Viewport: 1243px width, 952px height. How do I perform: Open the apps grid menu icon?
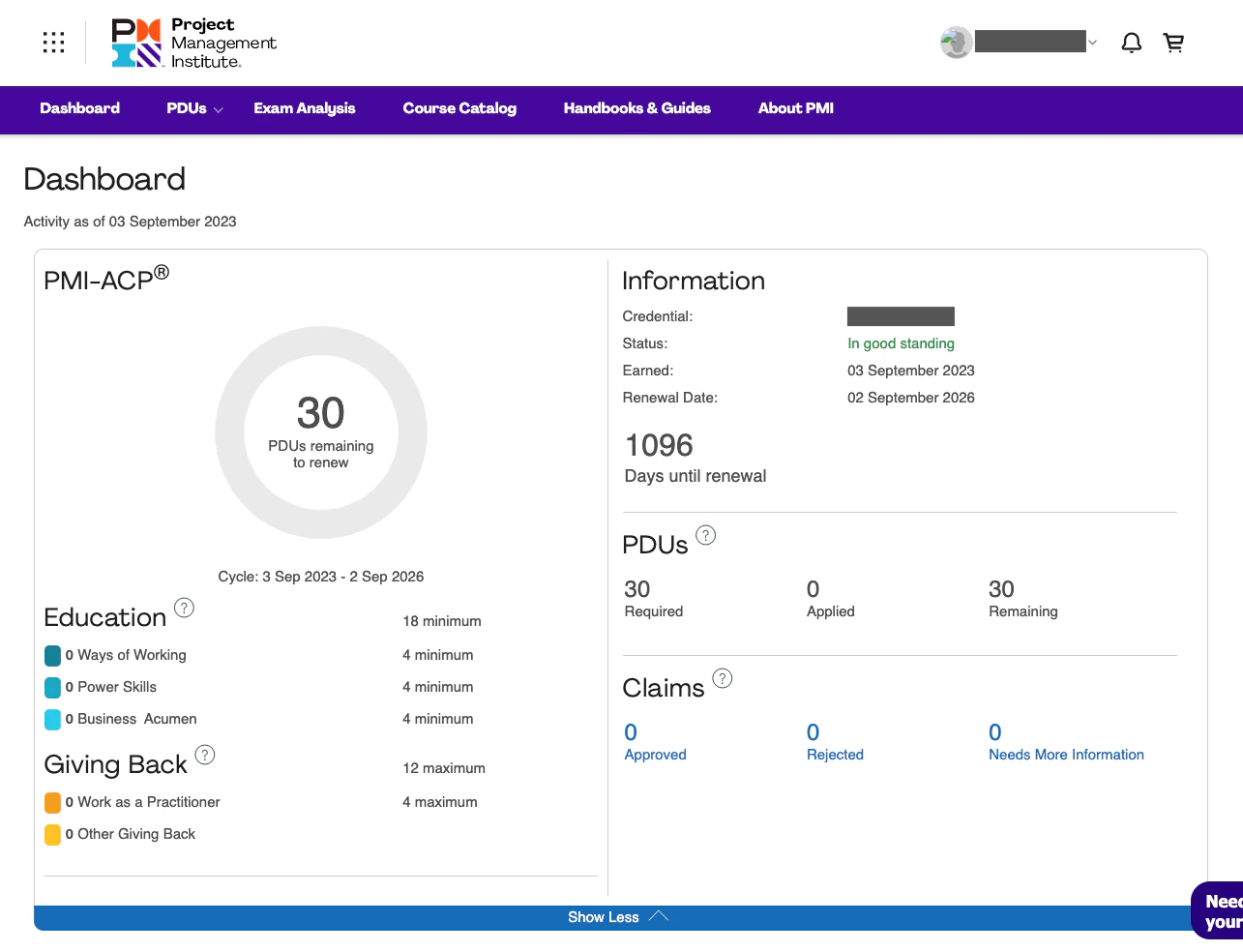[x=54, y=43]
